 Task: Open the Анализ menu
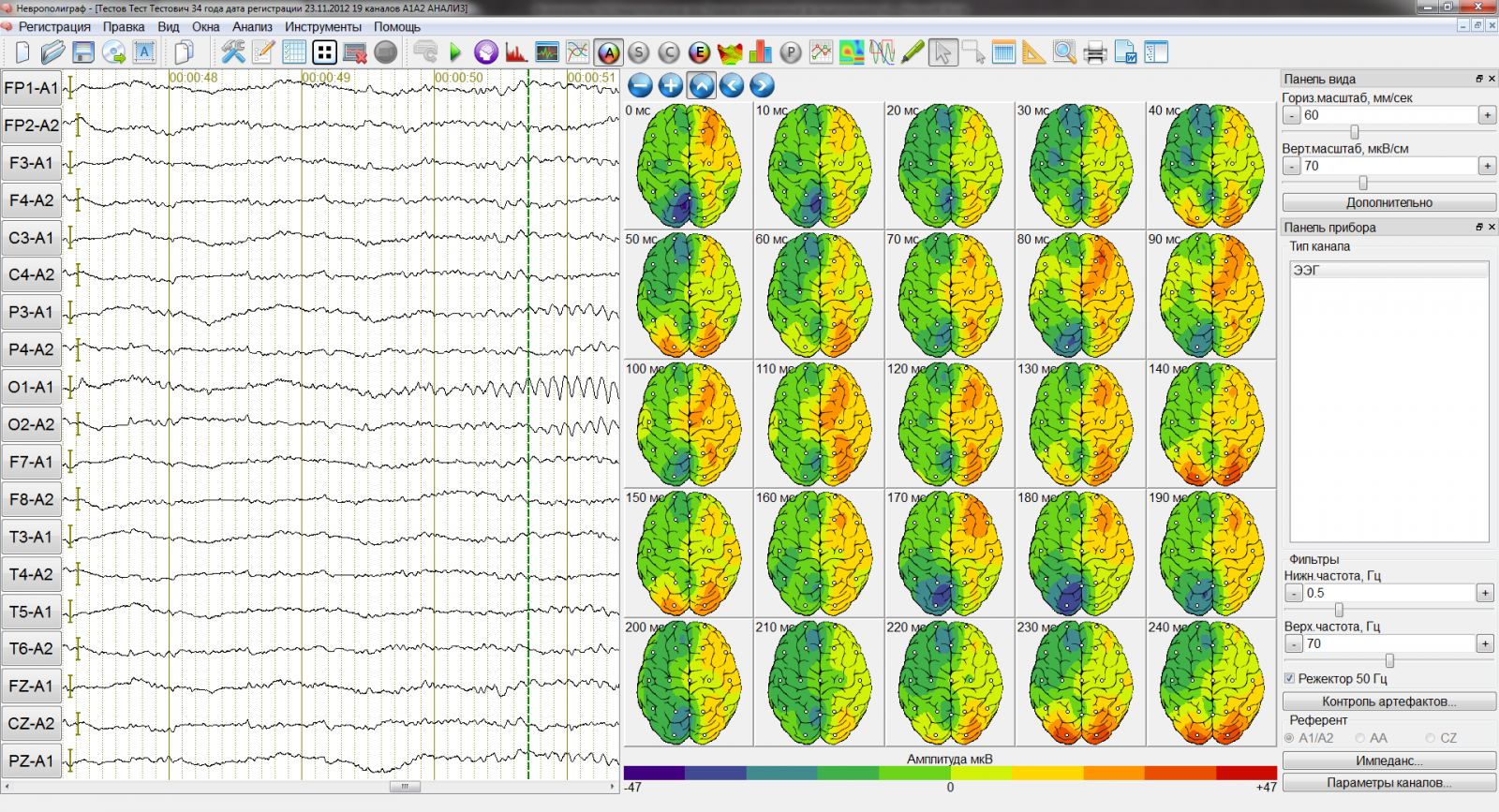click(x=252, y=27)
